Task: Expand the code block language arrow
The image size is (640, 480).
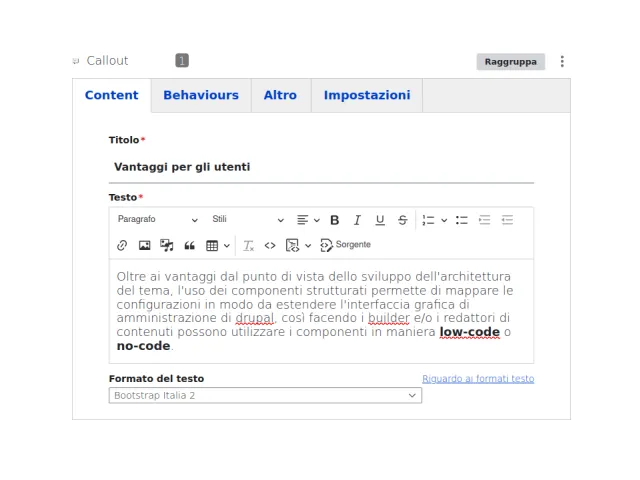Action: pos(308,246)
